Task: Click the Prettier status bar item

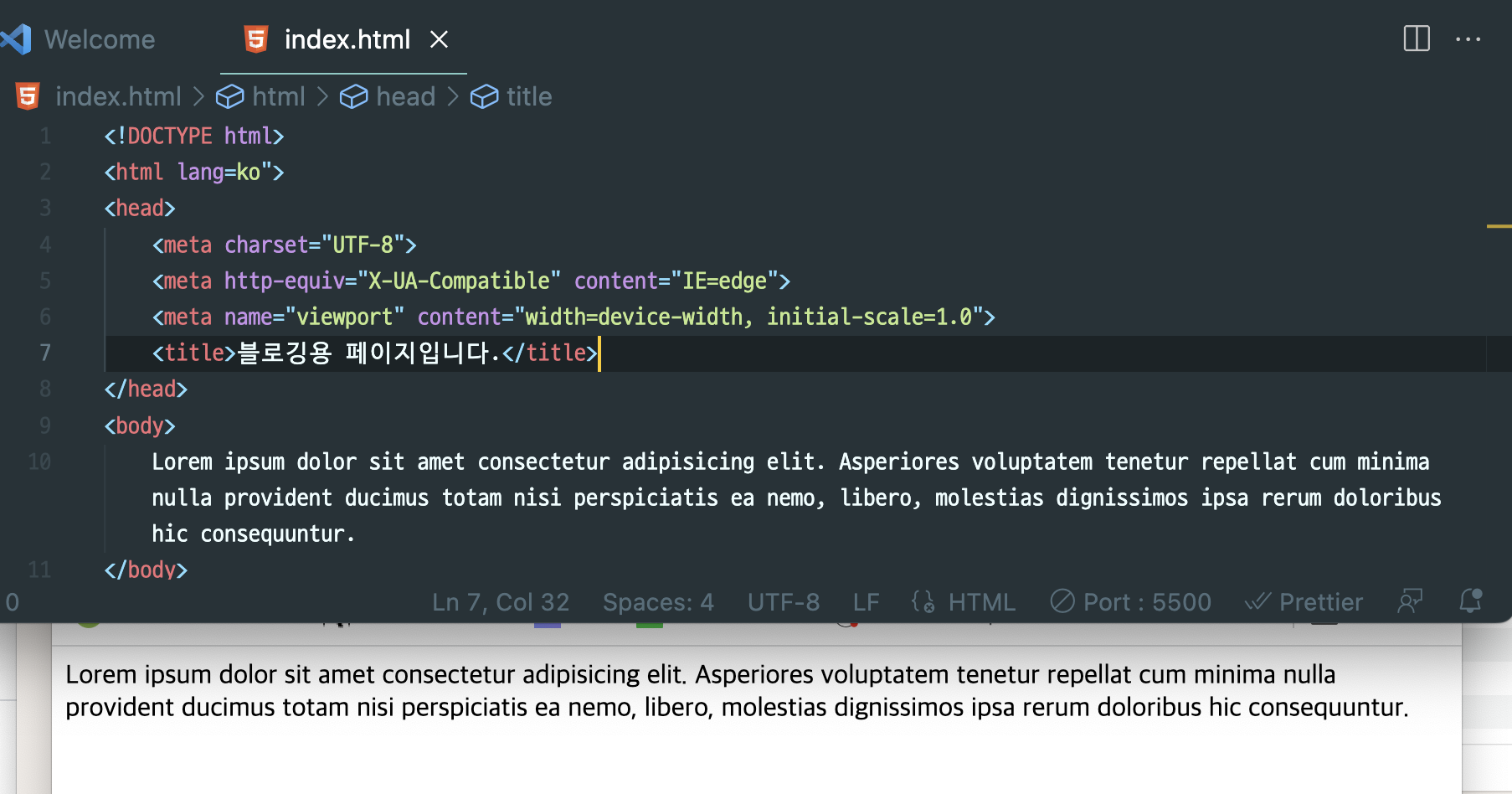Action: tap(1304, 602)
